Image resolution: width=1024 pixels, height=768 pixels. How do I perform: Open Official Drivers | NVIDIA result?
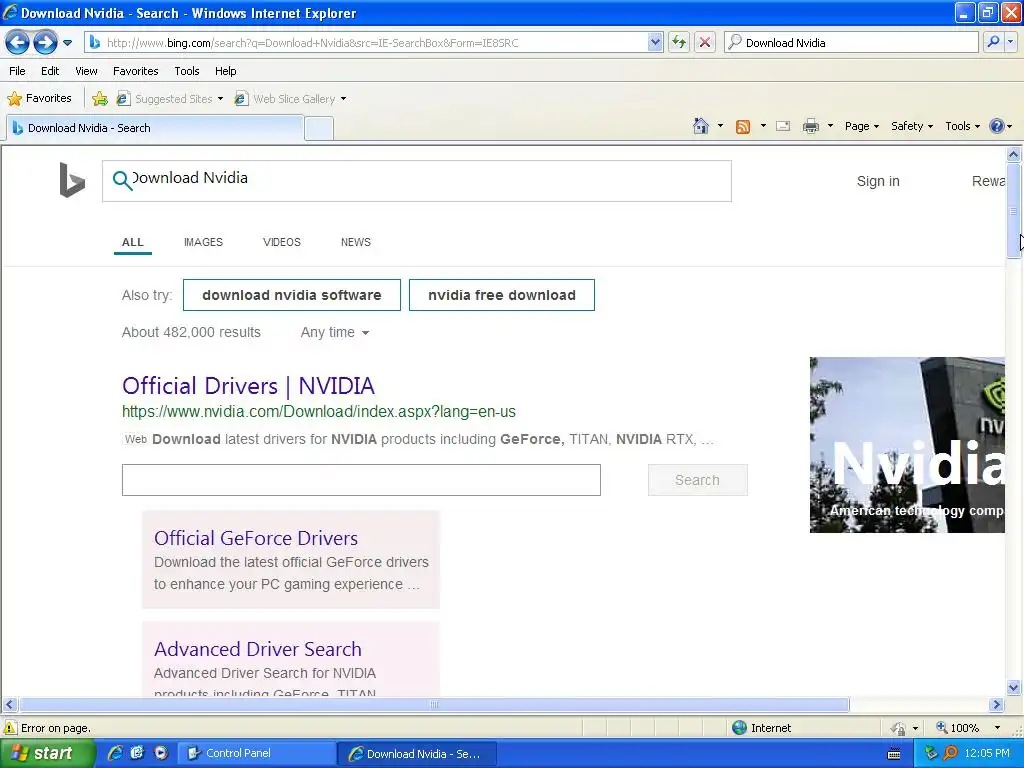pyautogui.click(x=248, y=385)
